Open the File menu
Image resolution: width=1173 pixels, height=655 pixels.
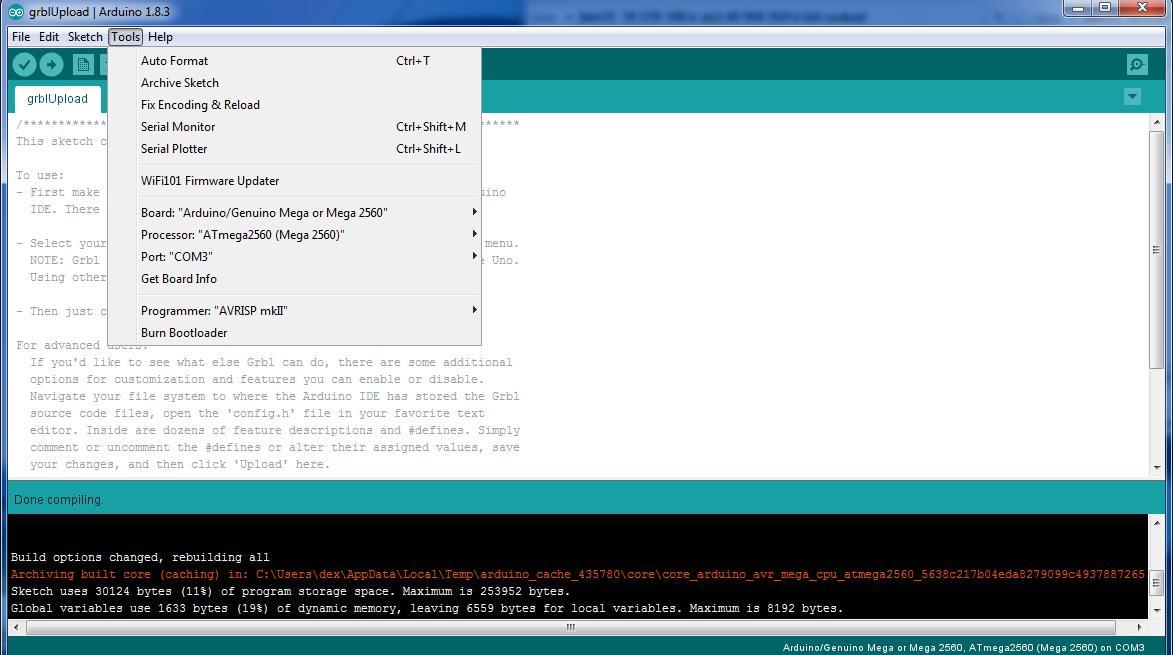[21, 37]
